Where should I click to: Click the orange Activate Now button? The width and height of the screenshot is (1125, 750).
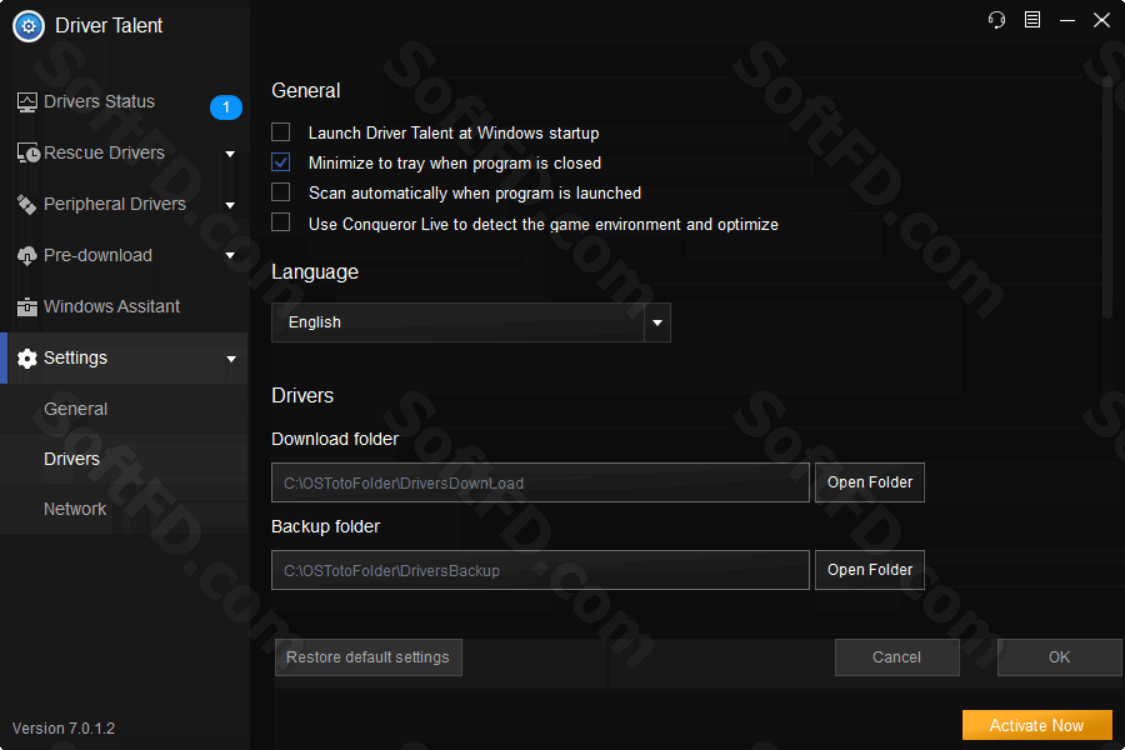[1037, 726]
